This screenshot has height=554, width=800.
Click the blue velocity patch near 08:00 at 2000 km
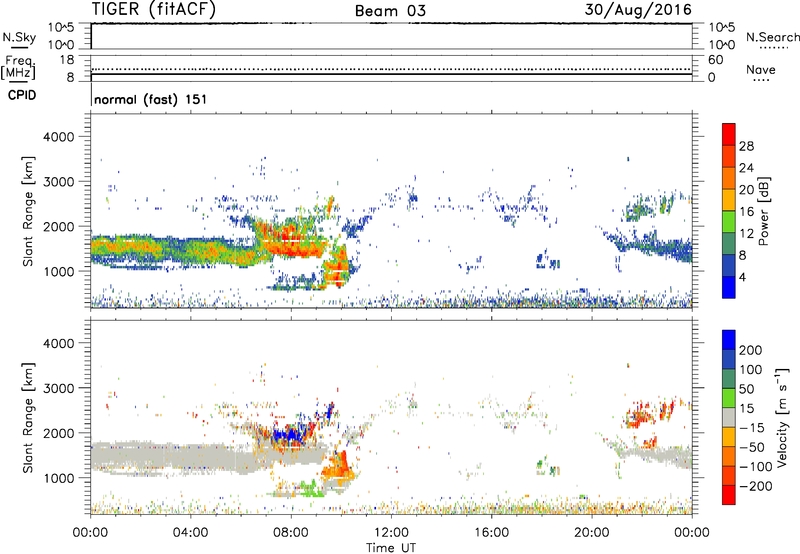tap(289, 435)
